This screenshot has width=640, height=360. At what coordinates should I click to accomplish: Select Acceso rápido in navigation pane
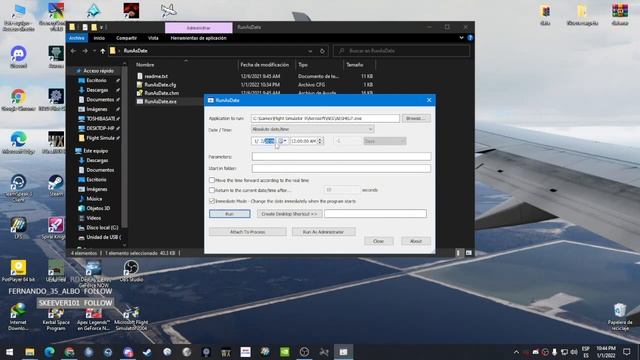click(98, 71)
